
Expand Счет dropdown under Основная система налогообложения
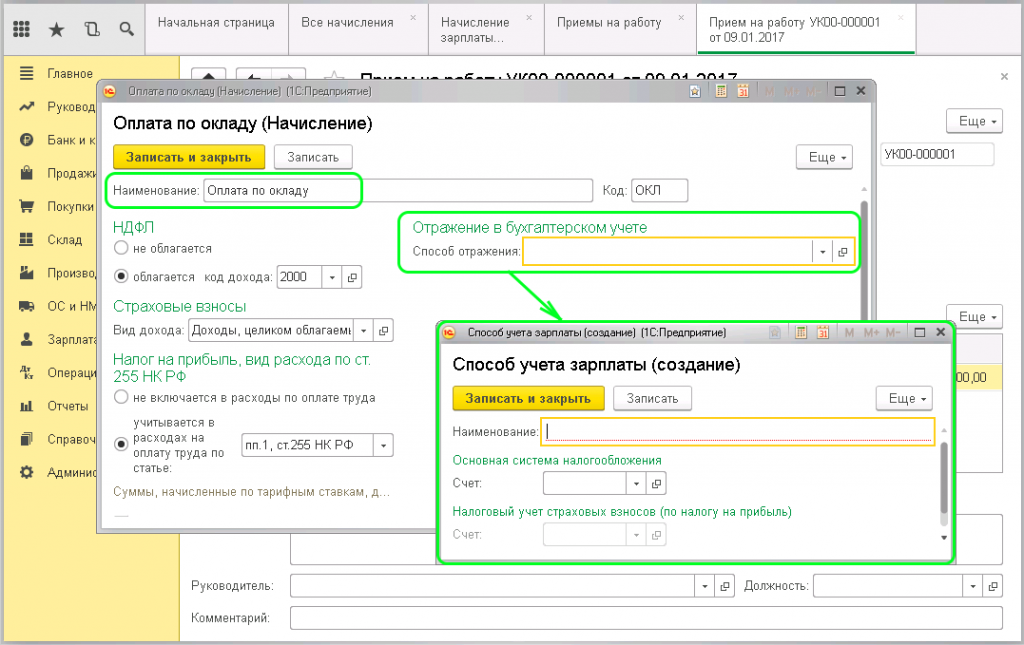click(x=636, y=484)
